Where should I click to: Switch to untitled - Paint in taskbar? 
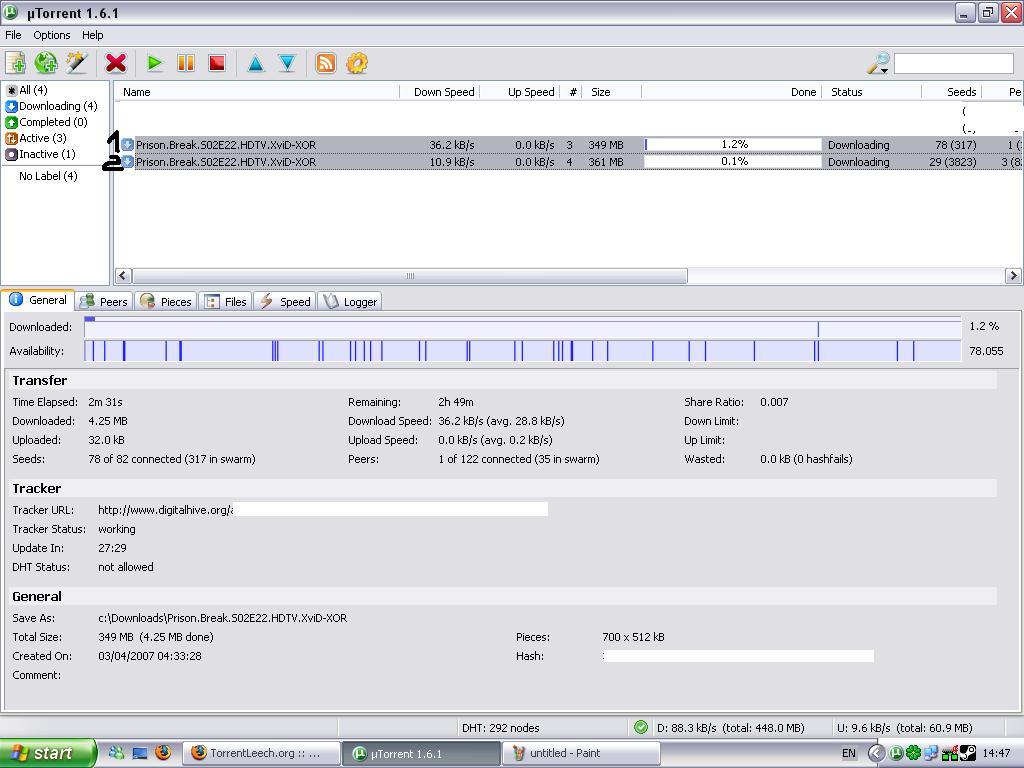[570, 754]
